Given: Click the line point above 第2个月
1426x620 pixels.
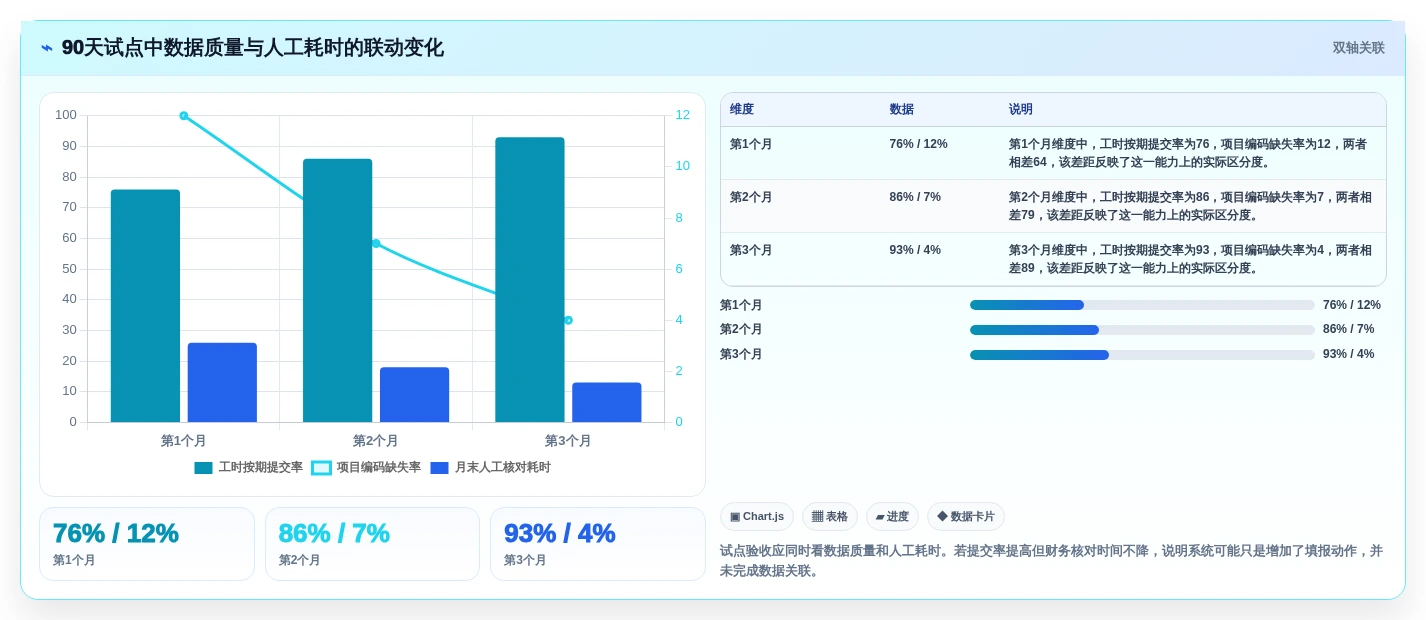Looking at the screenshot, I should 376,243.
